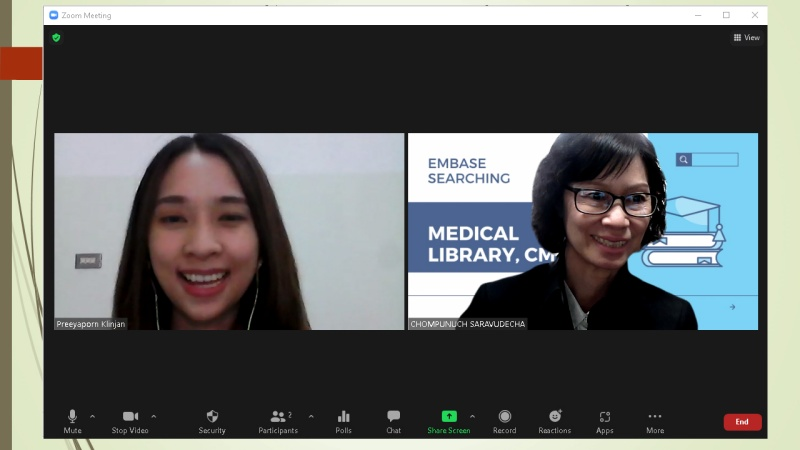Select Chompunuch Saravudecha's video tile
This screenshot has width=800, height=450.
point(583,231)
